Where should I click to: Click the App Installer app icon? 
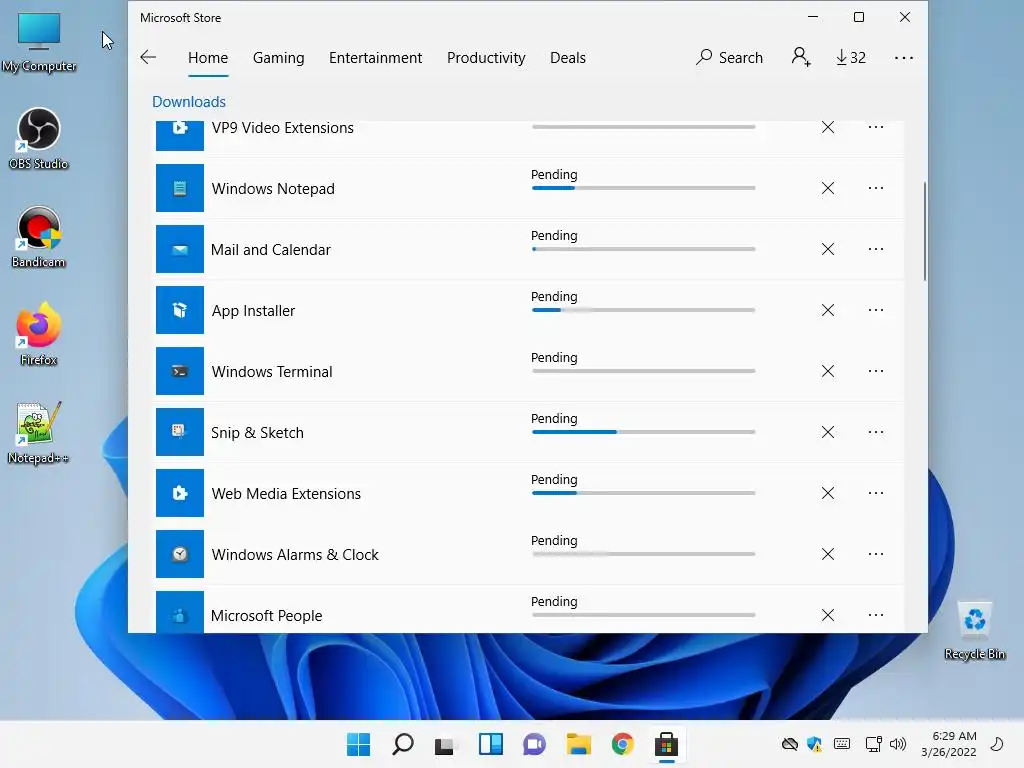coord(180,310)
